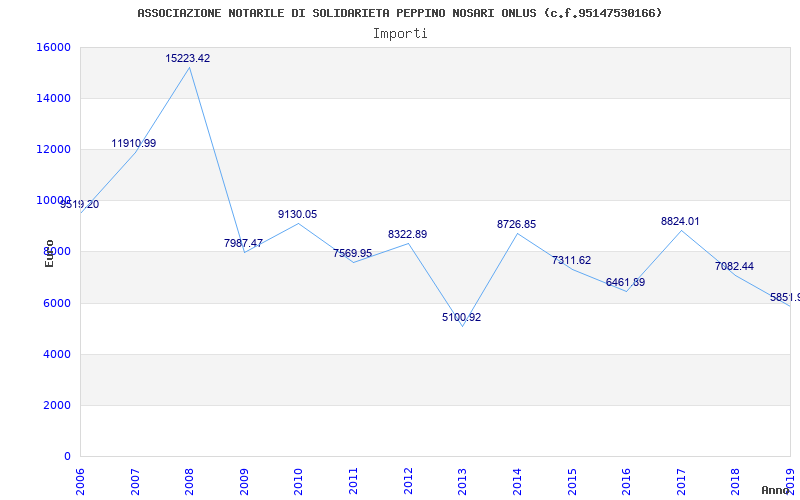Select data label 5100.92
The image size is (800, 500).
tap(462, 317)
